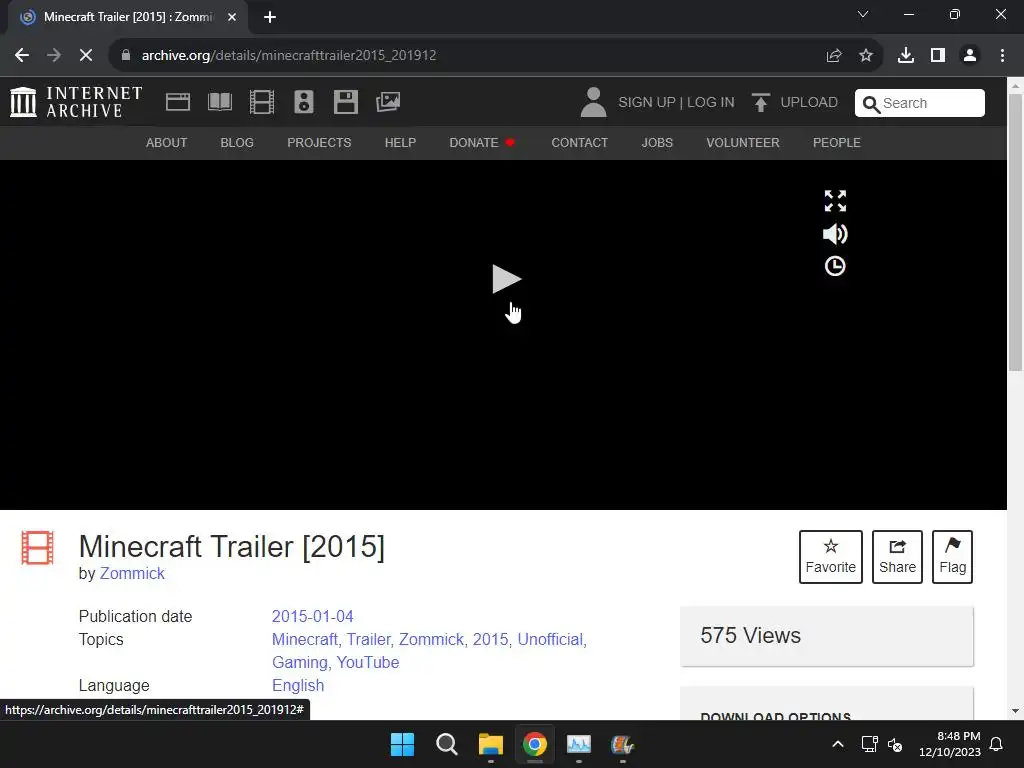Open the YouTube topic link
The width and height of the screenshot is (1024, 768).
[x=368, y=662]
